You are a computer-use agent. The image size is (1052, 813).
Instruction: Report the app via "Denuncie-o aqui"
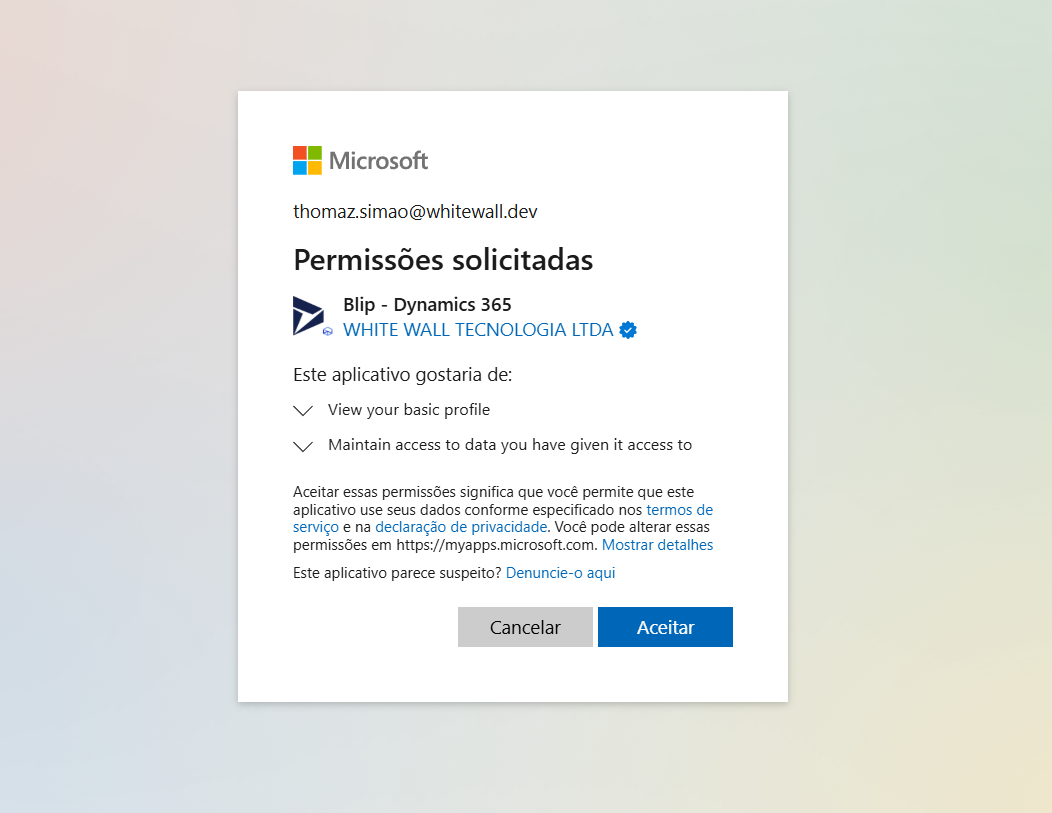click(x=560, y=573)
